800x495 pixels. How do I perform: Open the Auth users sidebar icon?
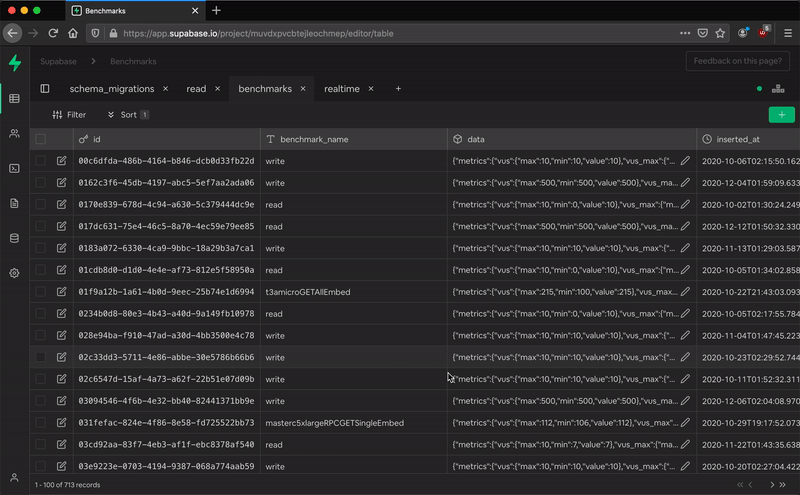pos(14,134)
